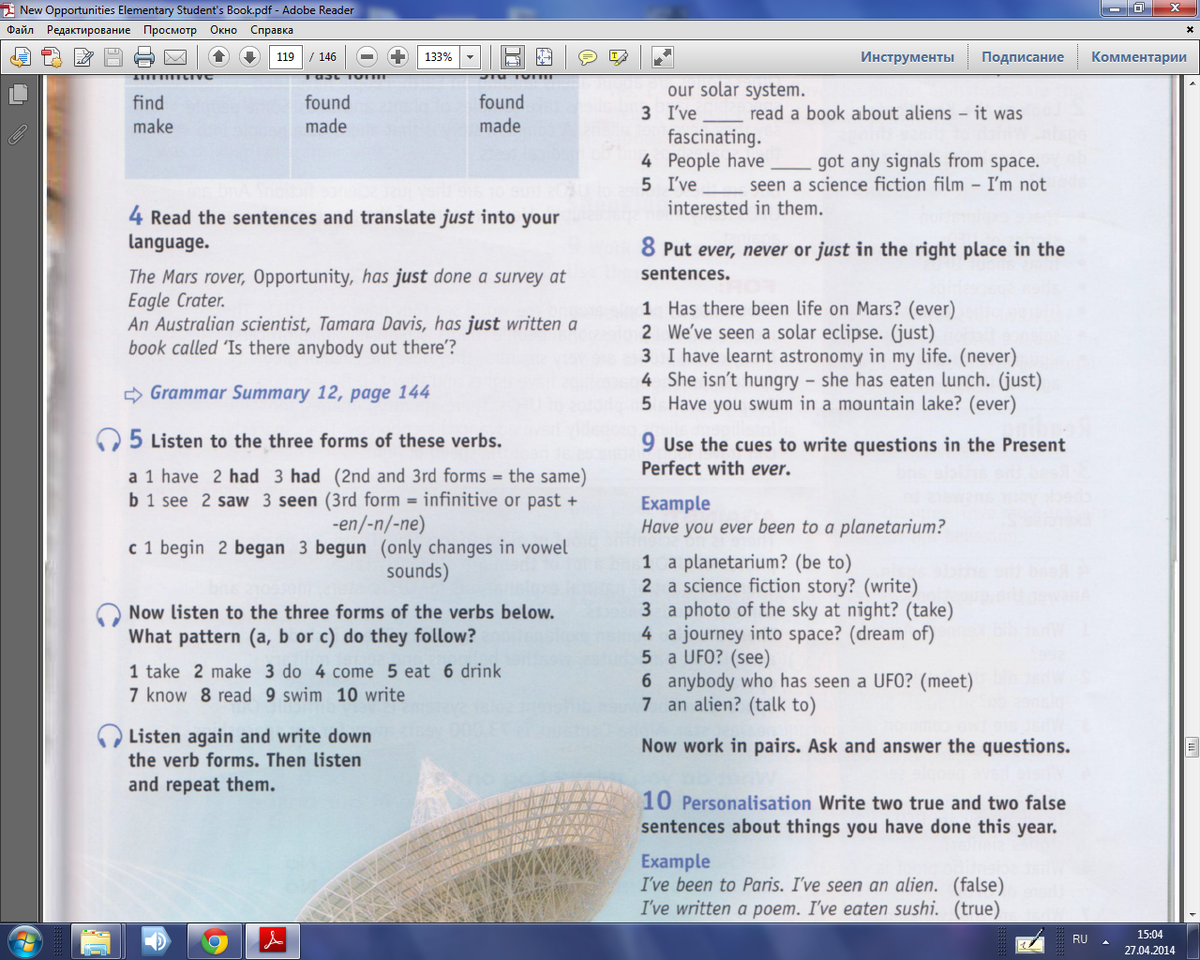Add a sticky note comment

pyautogui.click(x=589, y=56)
